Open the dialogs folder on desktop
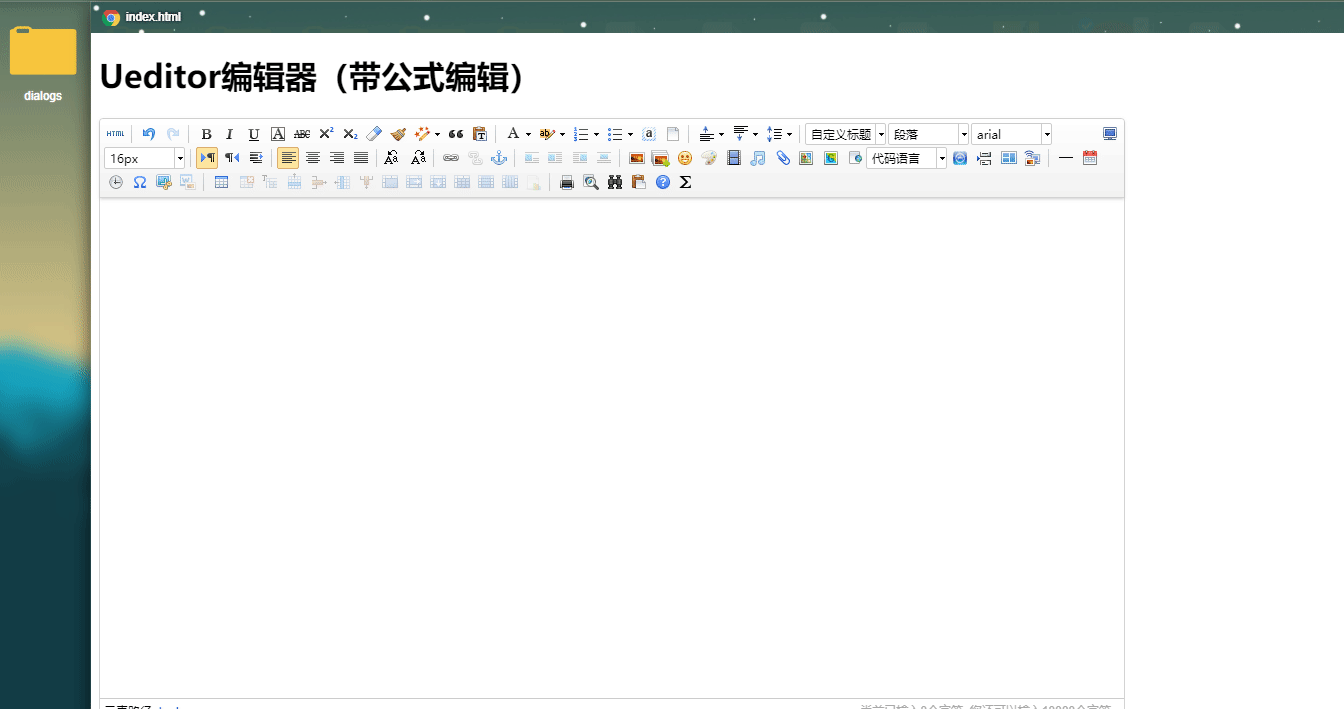This screenshot has height=709, width=1344. click(43, 65)
